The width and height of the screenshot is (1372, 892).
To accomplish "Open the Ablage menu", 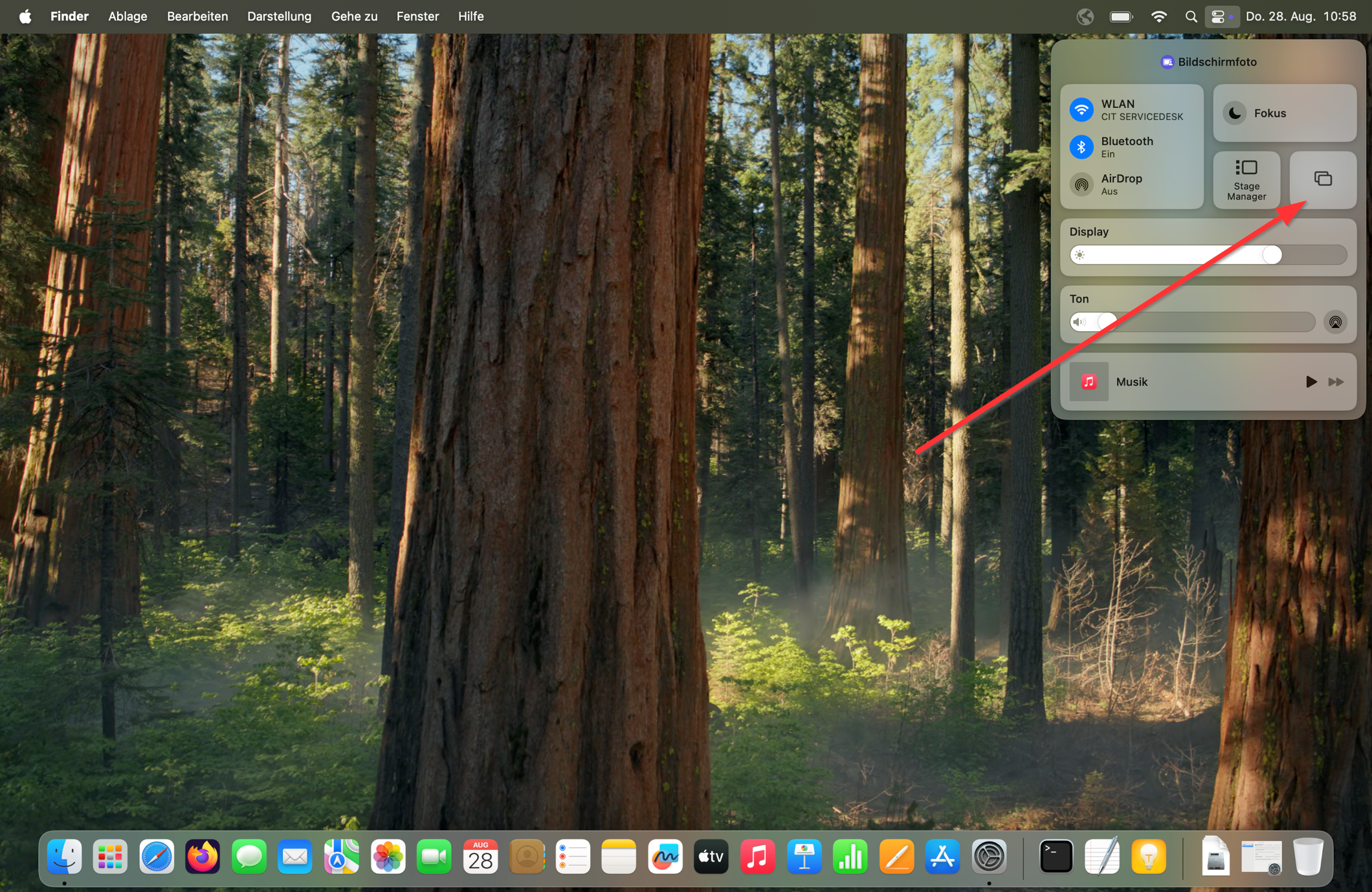I will [127, 16].
